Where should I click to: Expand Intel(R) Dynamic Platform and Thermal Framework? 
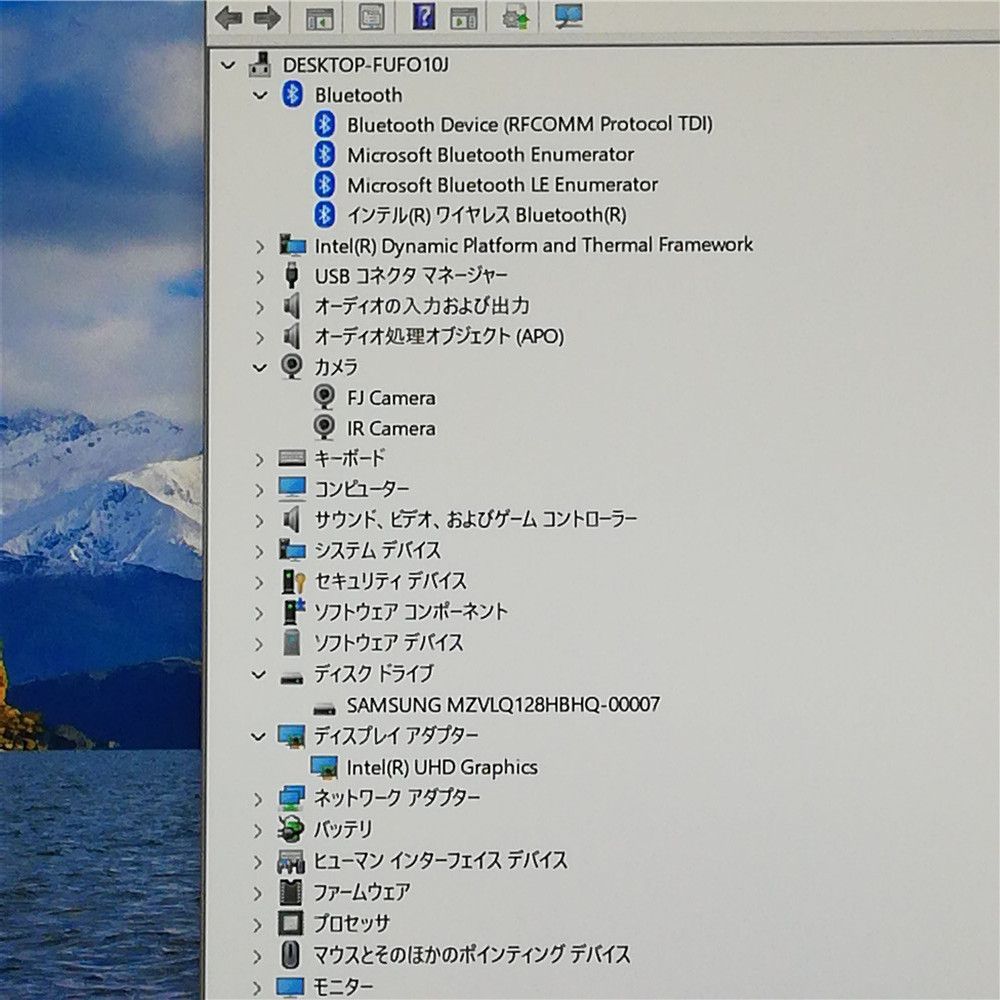click(x=259, y=247)
